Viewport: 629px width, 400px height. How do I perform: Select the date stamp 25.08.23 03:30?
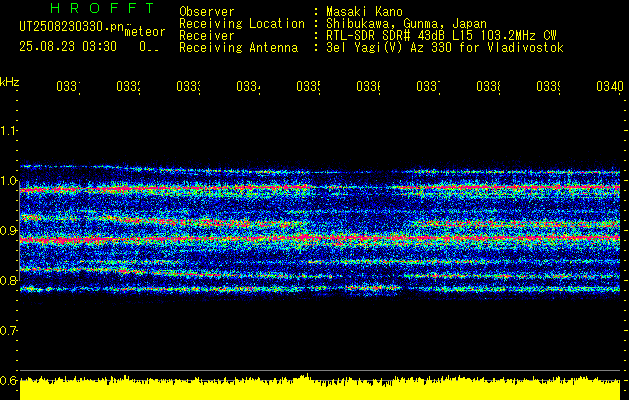pos(68,47)
